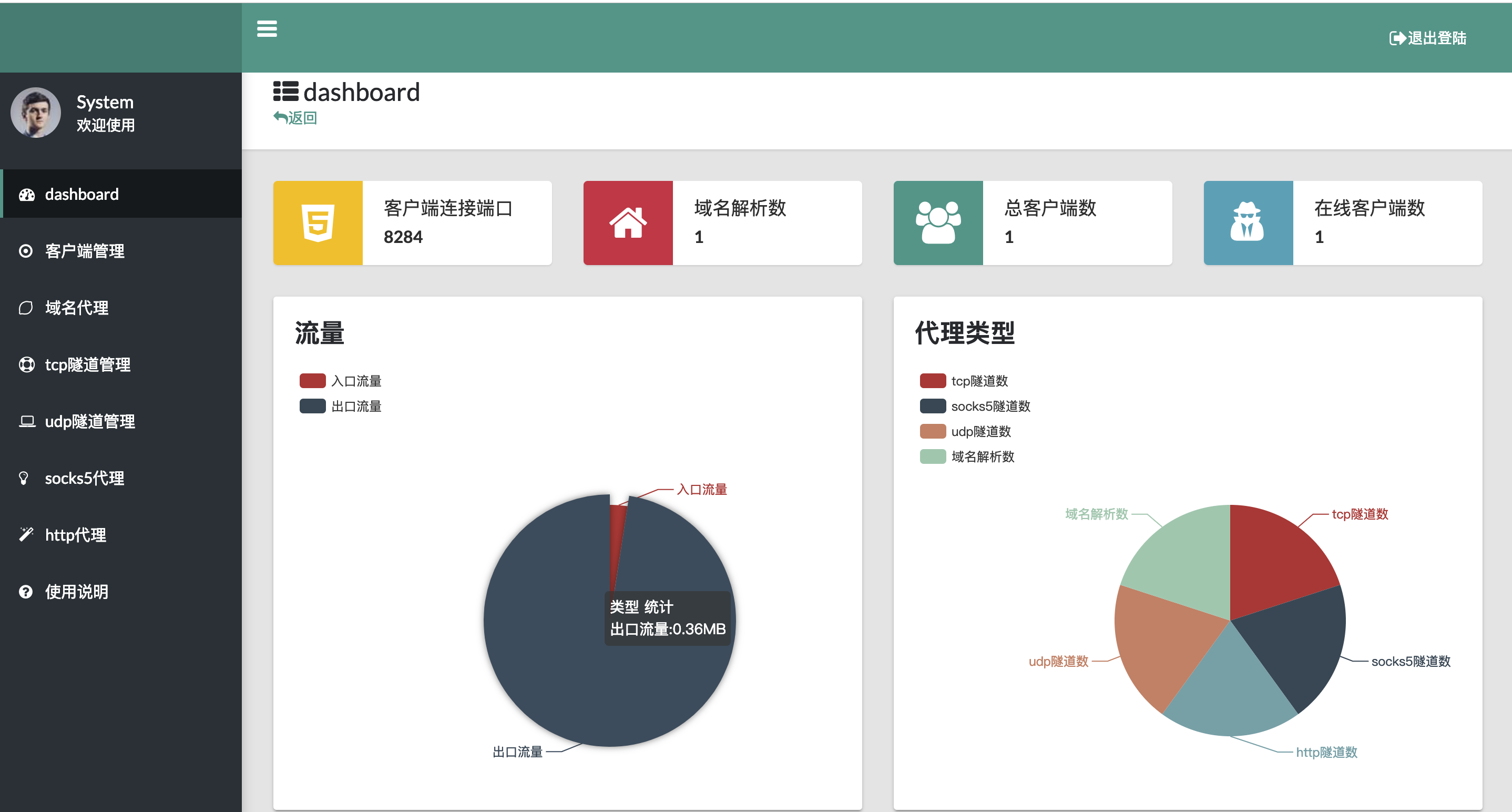Click 退出登陆 logout link
1512x812 pixels.
(x=1427, y=38)
